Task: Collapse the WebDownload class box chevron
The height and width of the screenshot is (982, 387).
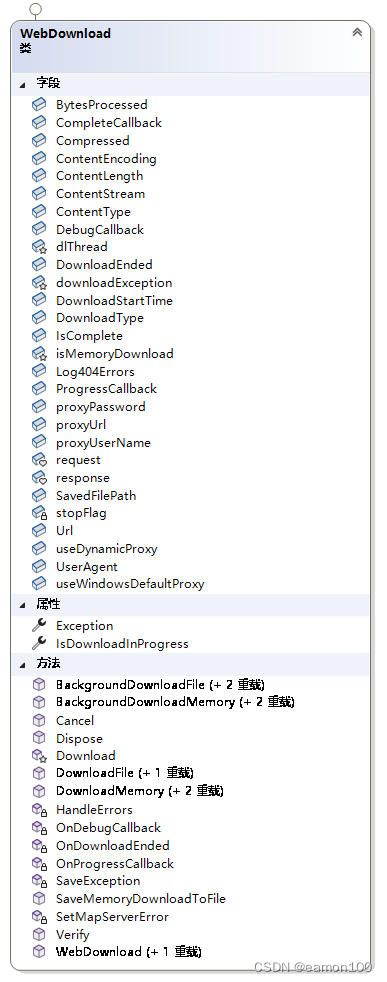Action: click(357, 32)
